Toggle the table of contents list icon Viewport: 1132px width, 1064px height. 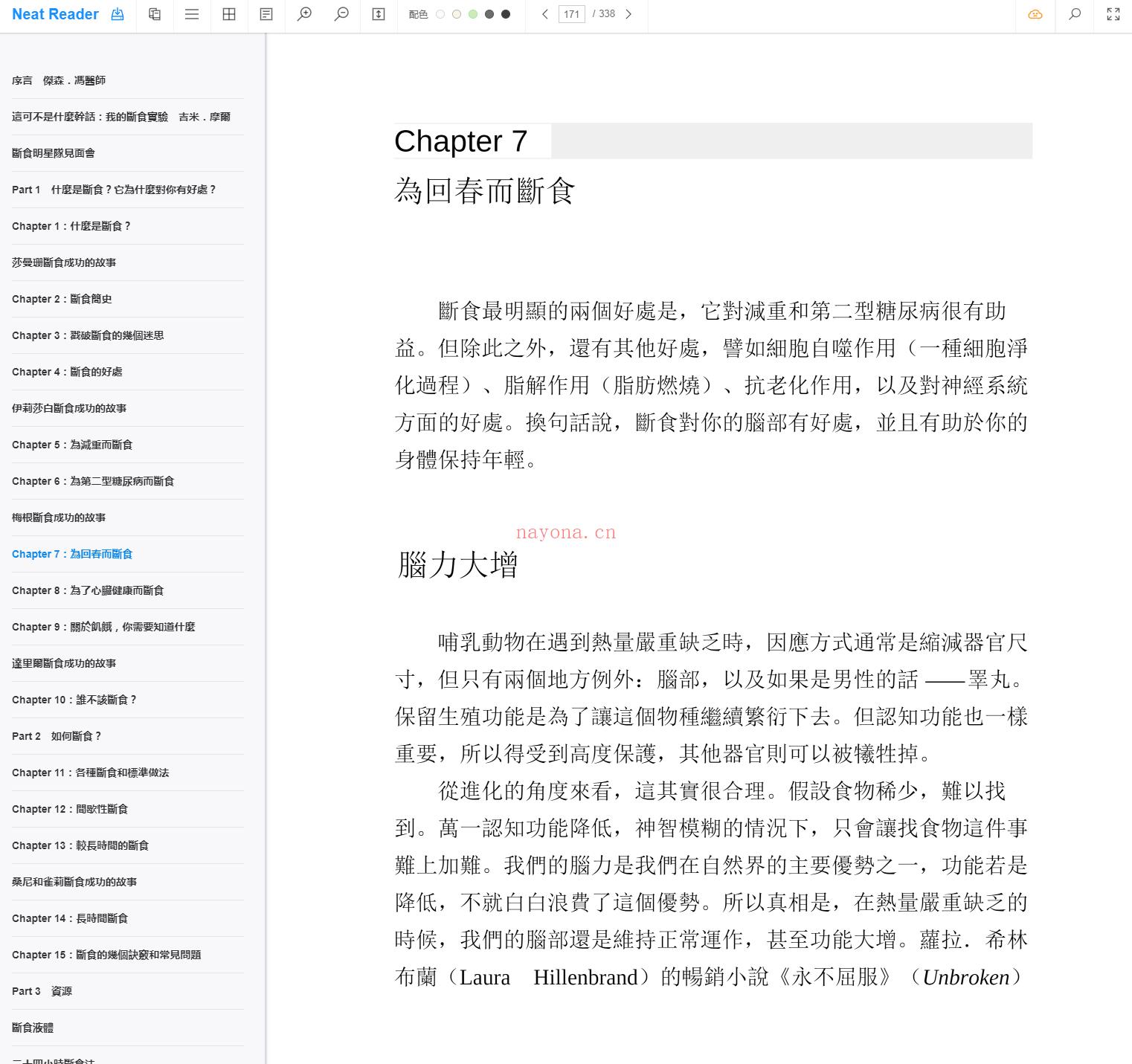pyautogui.click(x=192, y=14)
